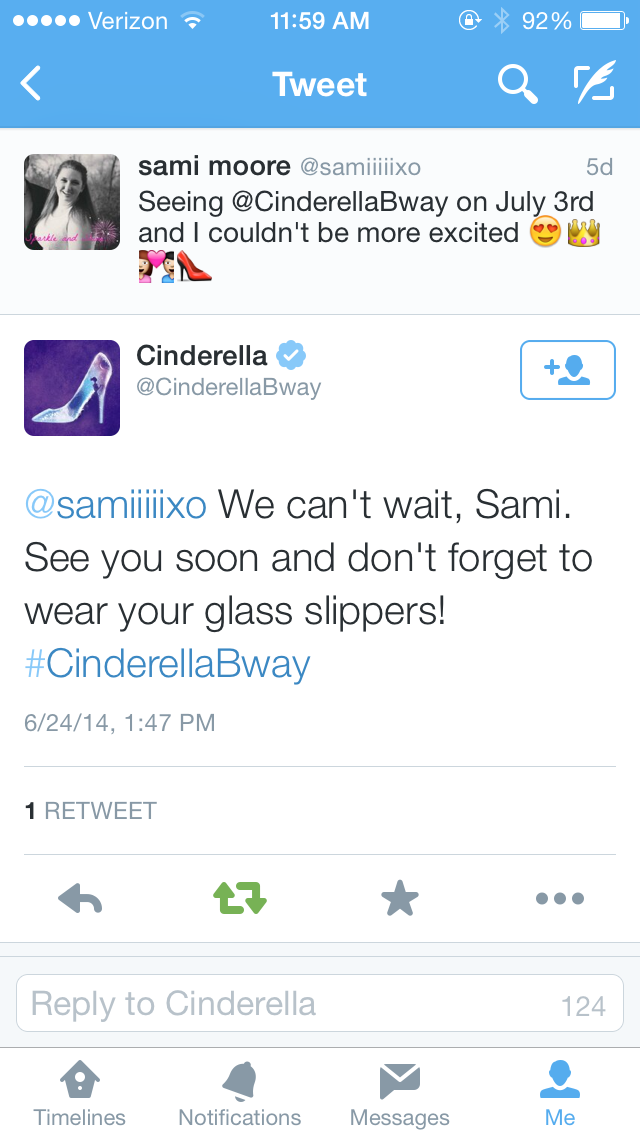Tap the @samiiiiixo mention in reply

click(x=115, y=504)
